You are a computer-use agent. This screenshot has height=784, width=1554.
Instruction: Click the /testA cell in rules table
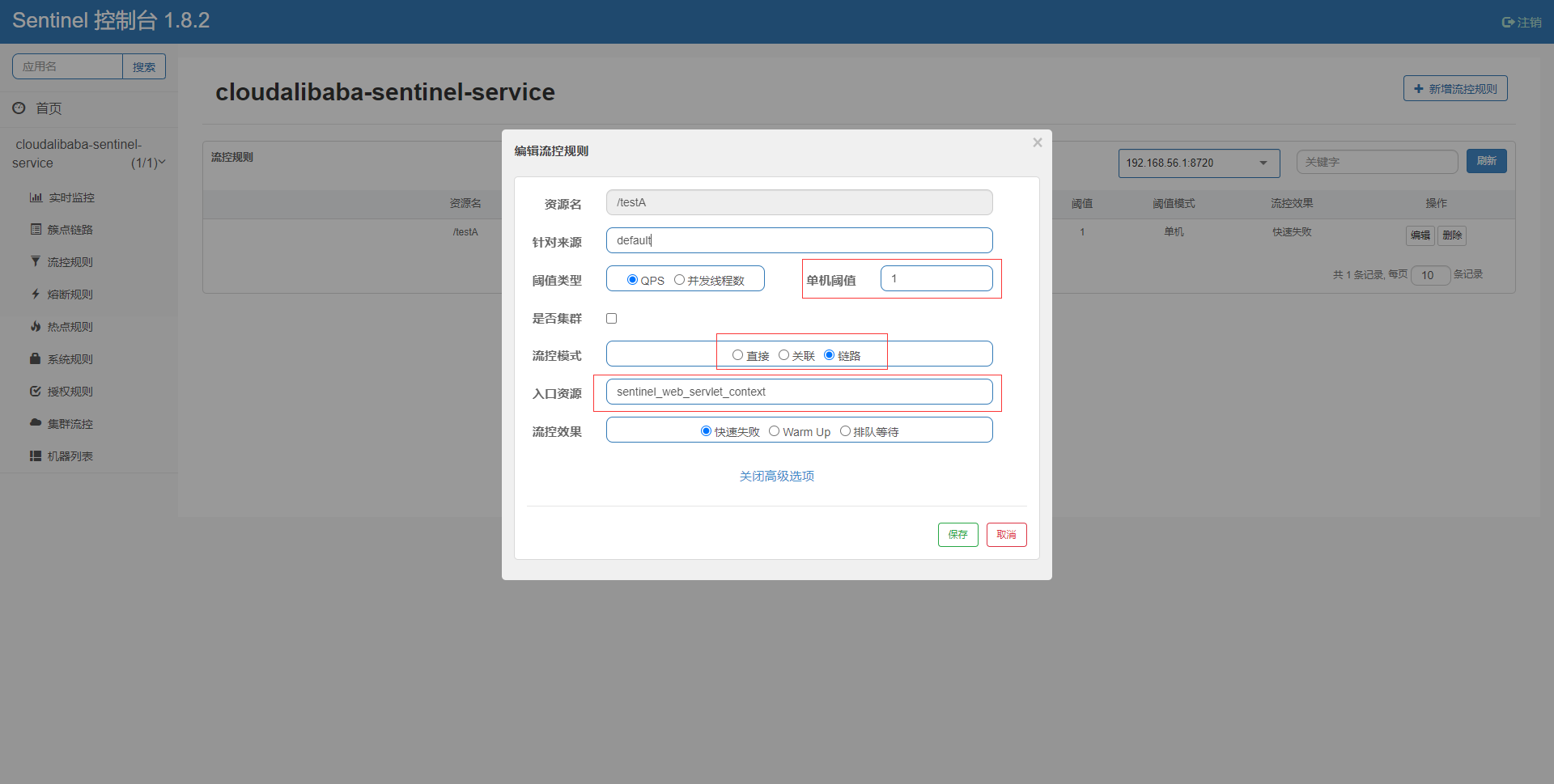pyautogui.click(x=465, y=232)
